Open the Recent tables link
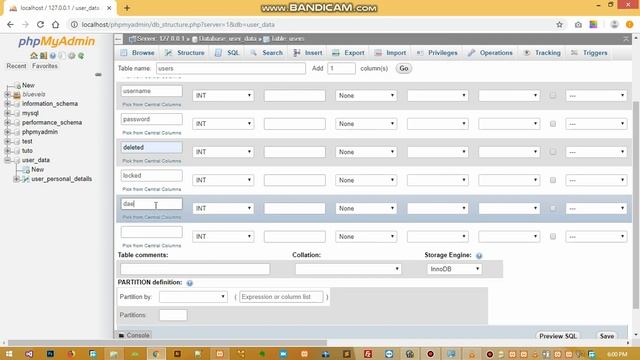The width and height of the screenshot is (640, 360). pyautogui.click(x=16, y=66)
